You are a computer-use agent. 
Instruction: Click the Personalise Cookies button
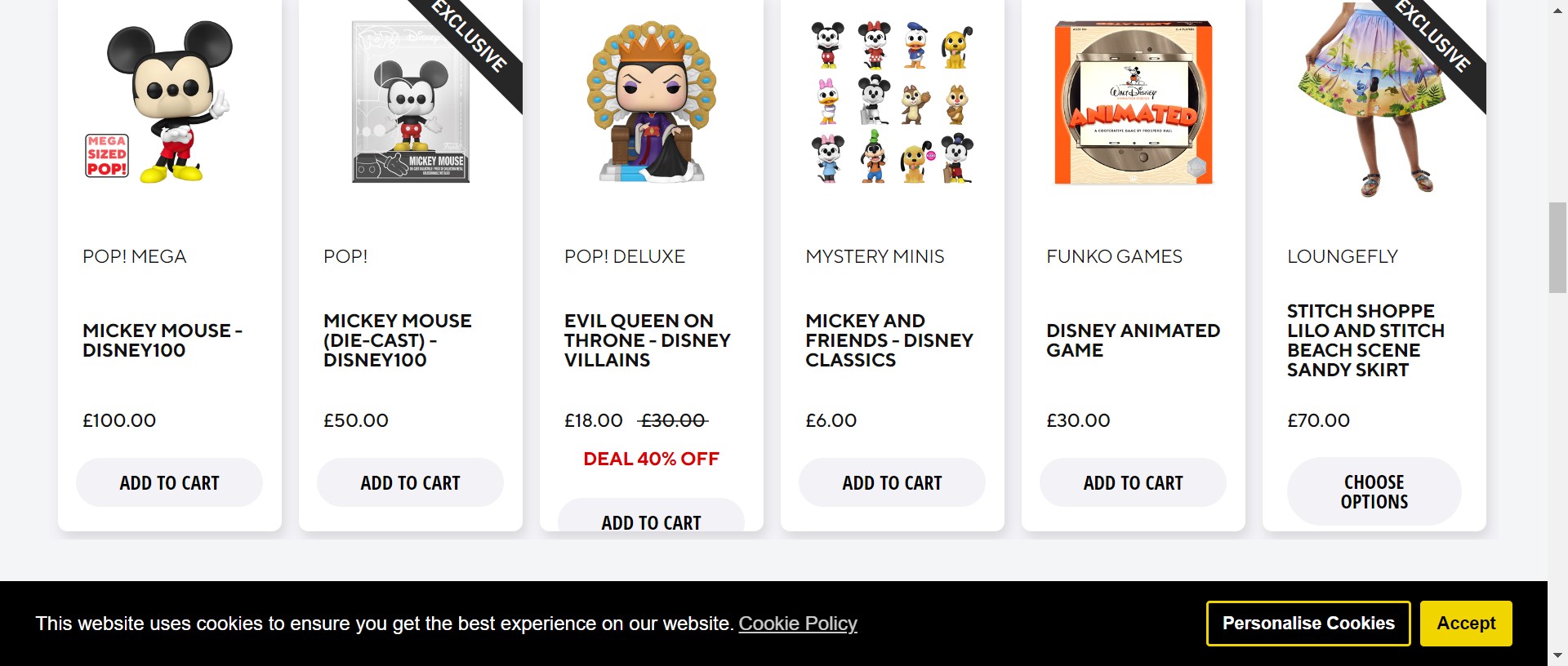coord(1308,624)
